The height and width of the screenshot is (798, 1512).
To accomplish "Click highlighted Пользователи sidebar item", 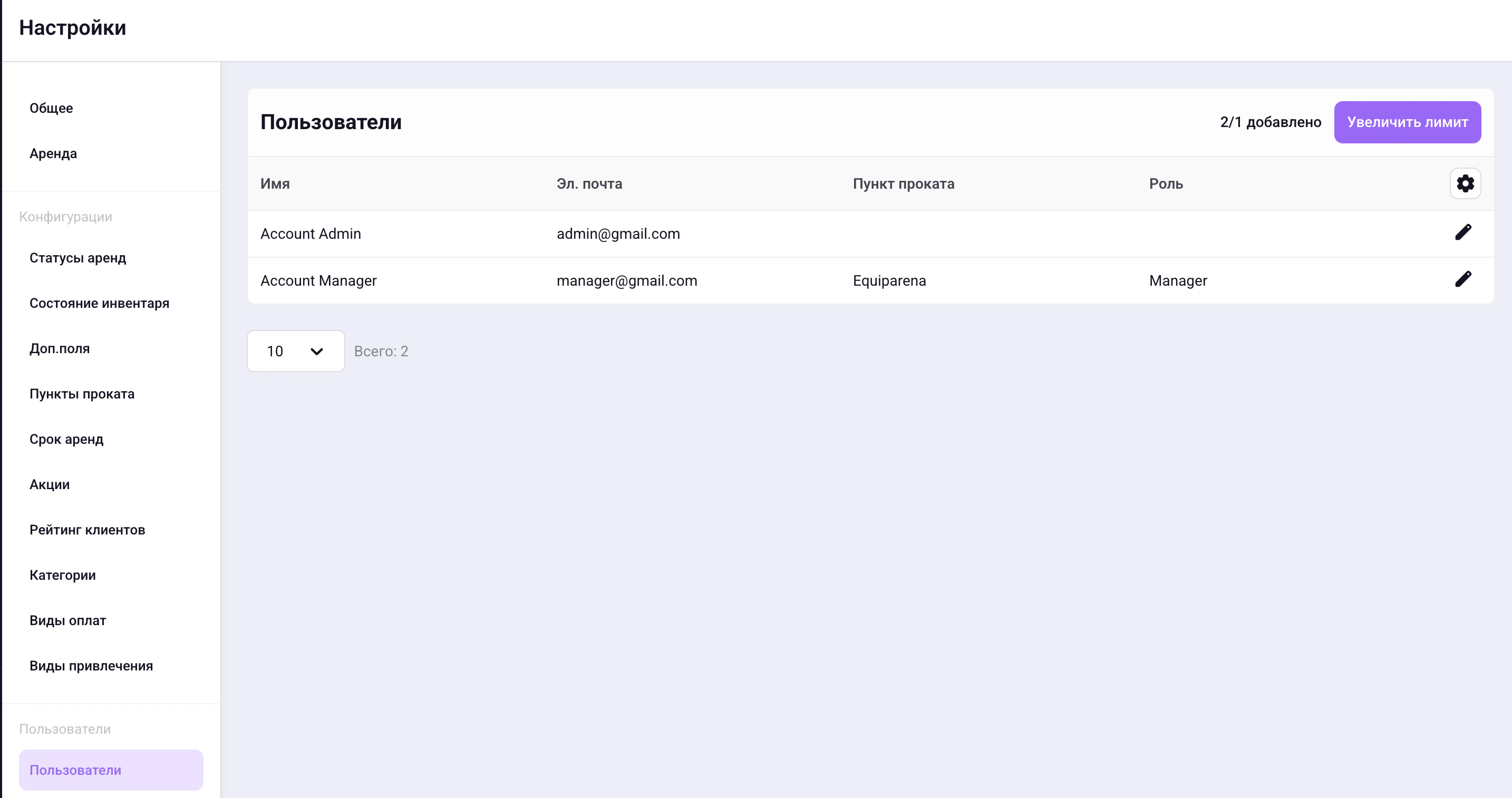I will click(x=111, y=770).
